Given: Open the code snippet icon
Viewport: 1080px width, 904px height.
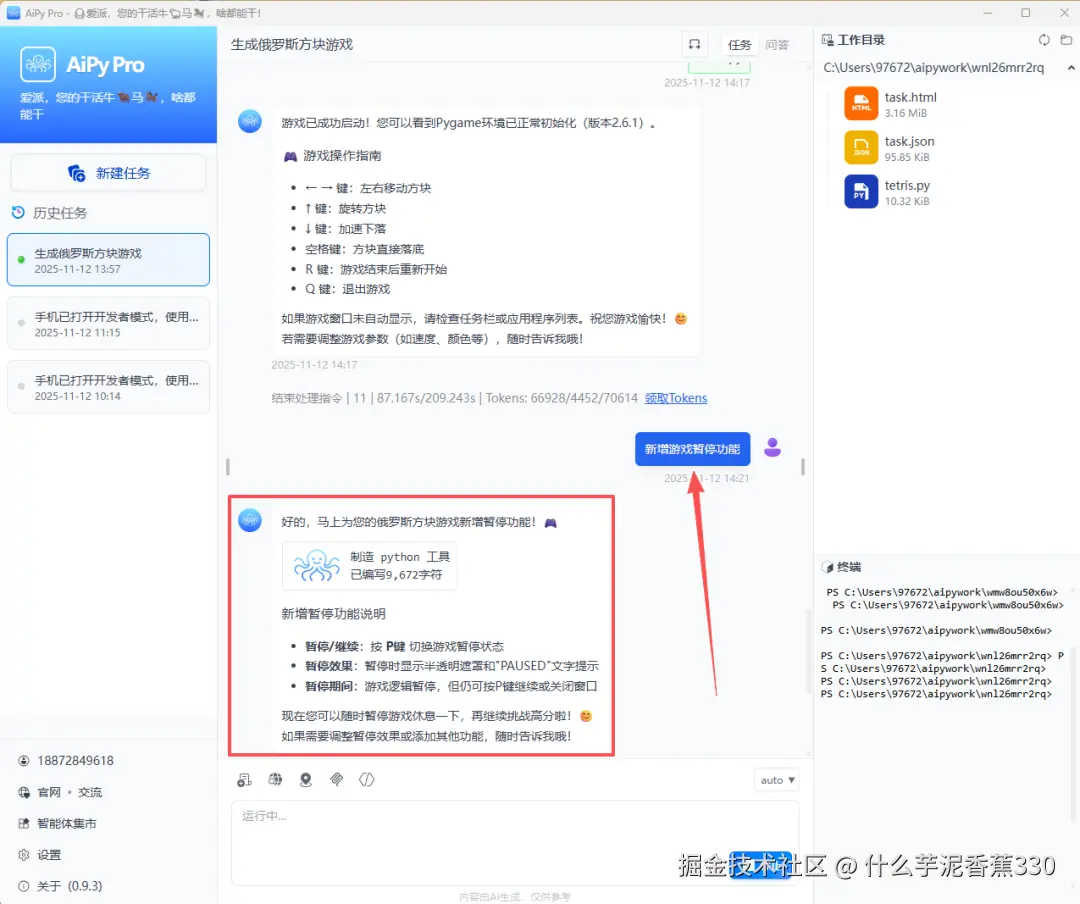Looking at the screenshot, I should coord(367,779).
